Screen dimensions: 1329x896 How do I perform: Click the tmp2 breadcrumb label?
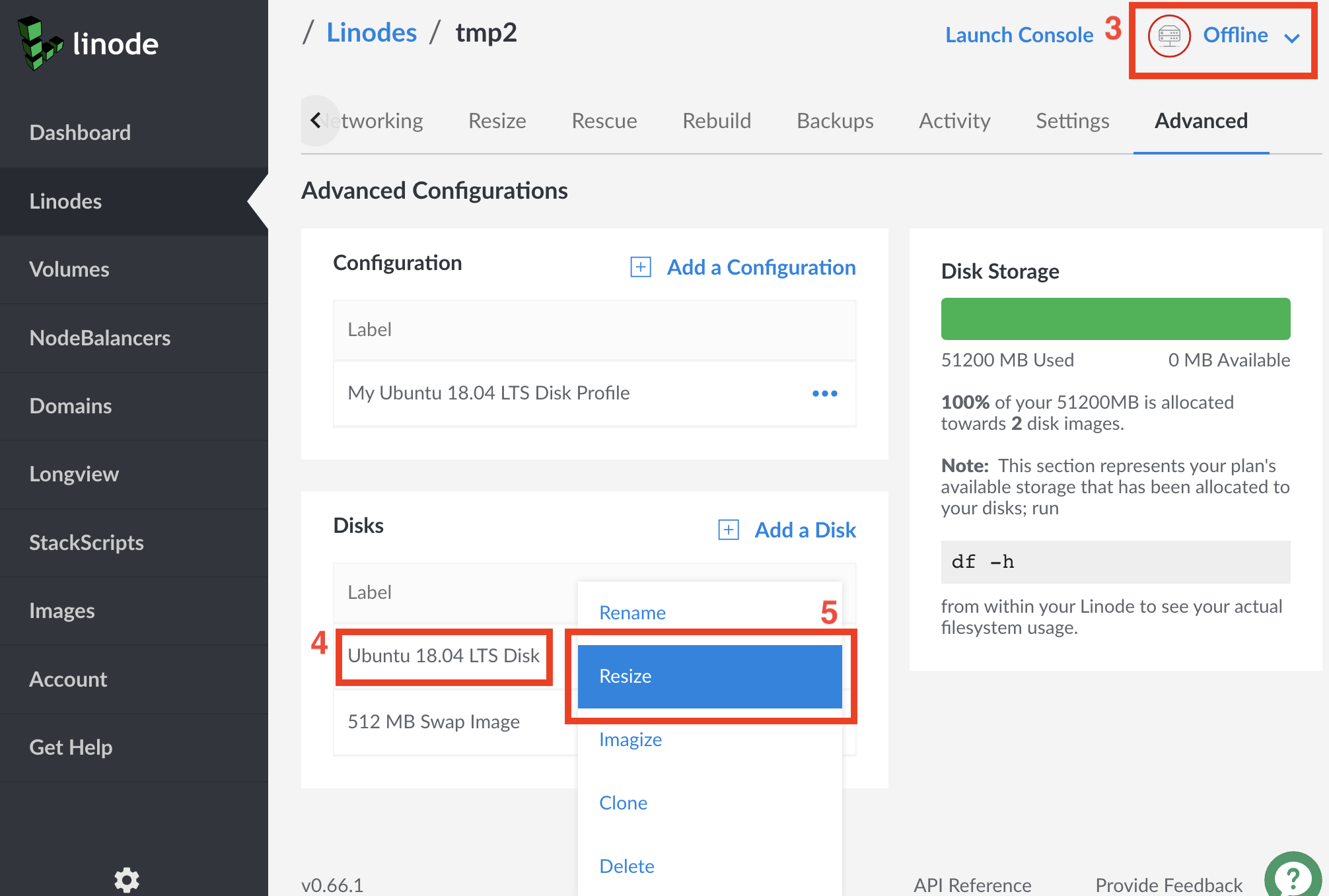486,32
